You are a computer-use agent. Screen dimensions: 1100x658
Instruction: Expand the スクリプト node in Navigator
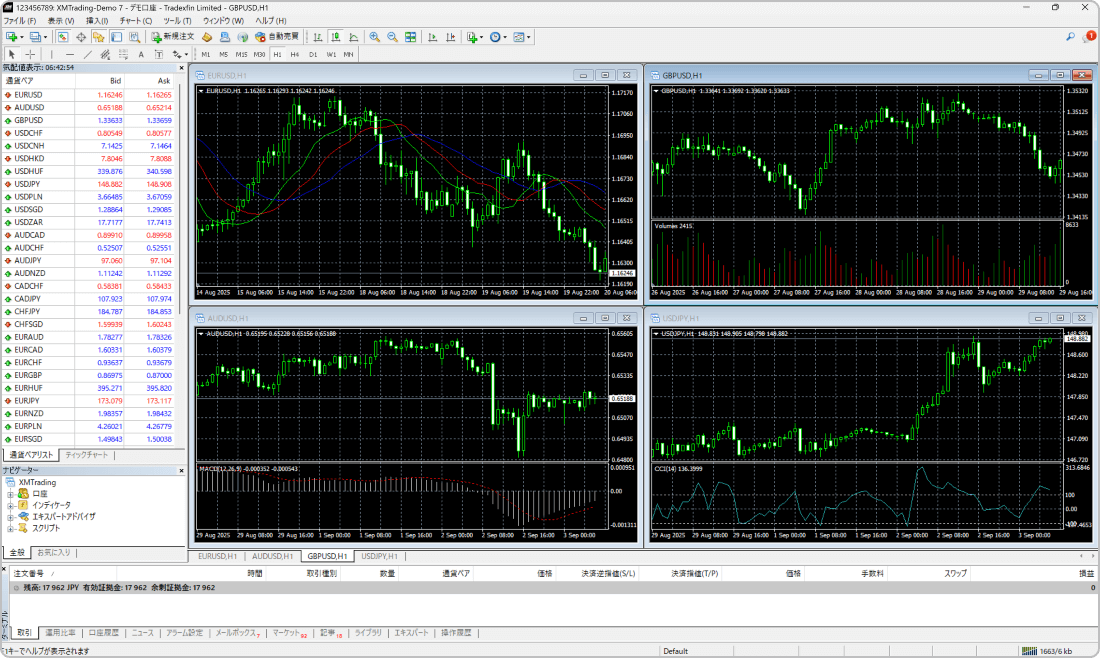11,528
